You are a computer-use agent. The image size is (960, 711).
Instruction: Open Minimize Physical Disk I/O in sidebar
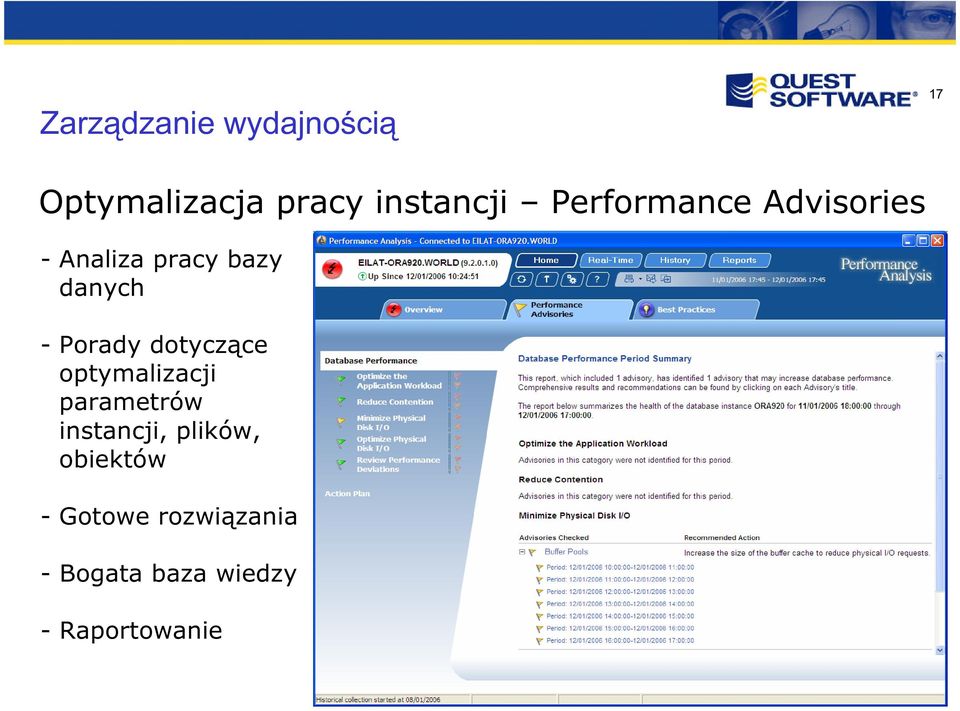(x=391, y=423)
